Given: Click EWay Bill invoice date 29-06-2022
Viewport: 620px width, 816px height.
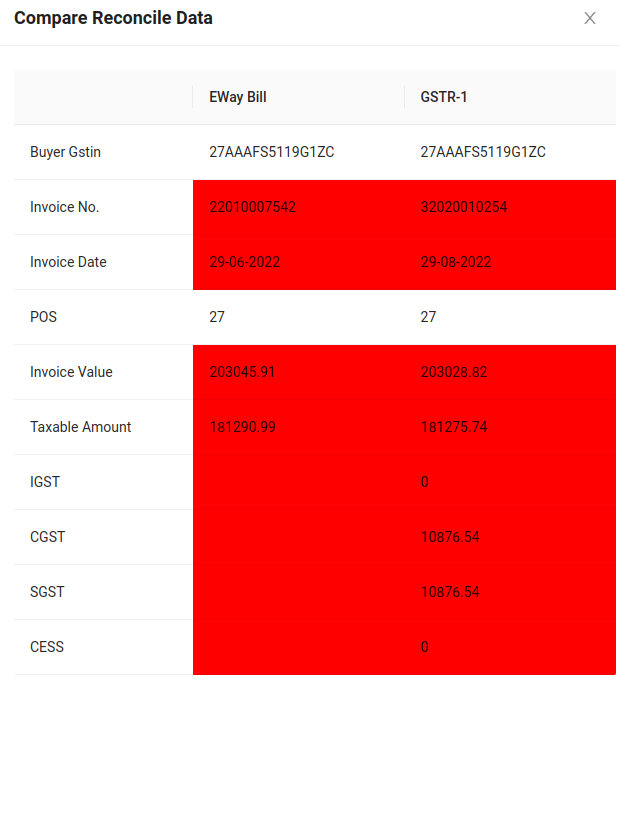Looking at the screenshot, I should point(245,262).
